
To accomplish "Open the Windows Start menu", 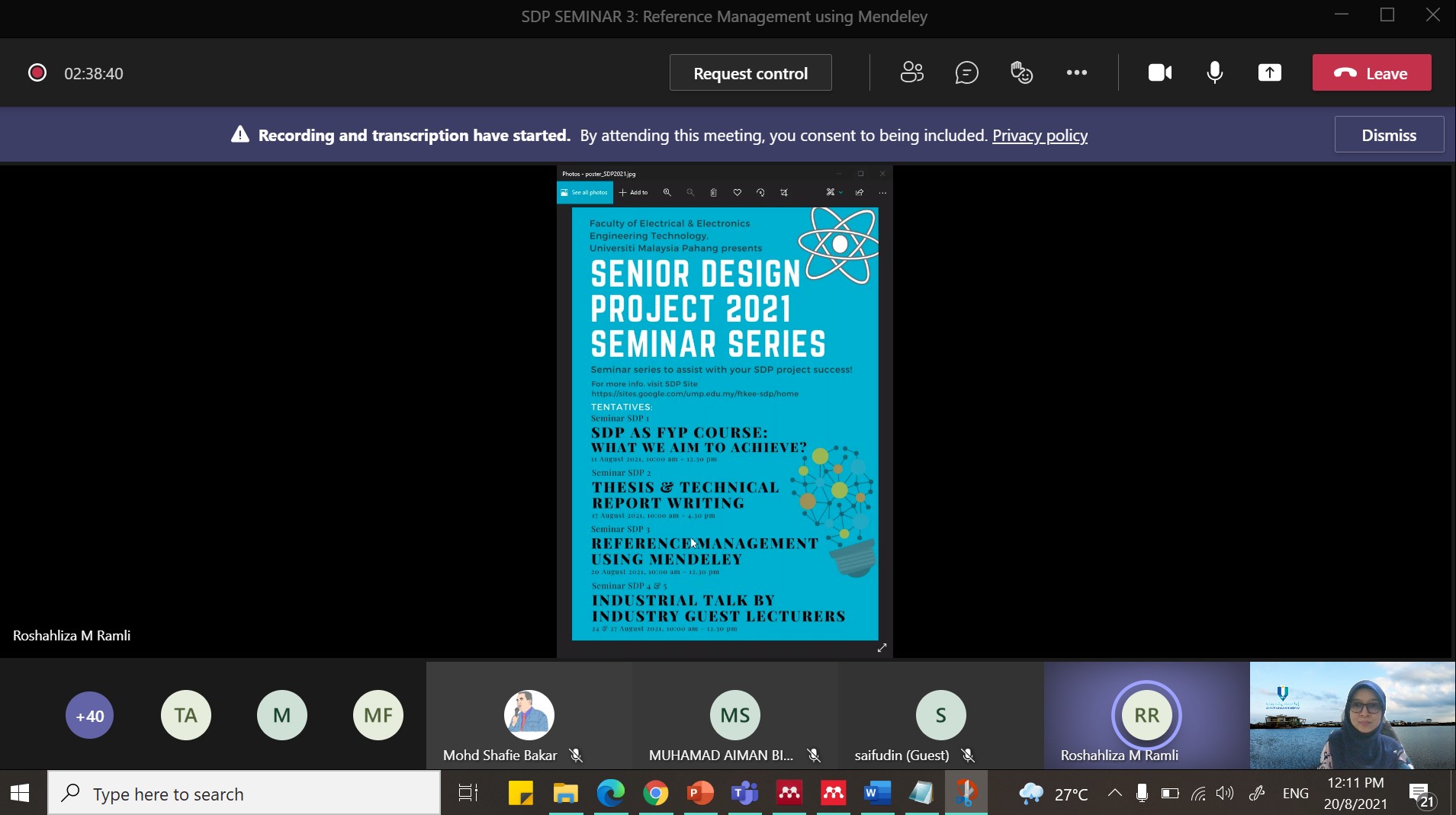I will pyautogui.click(x=20, y=793).
